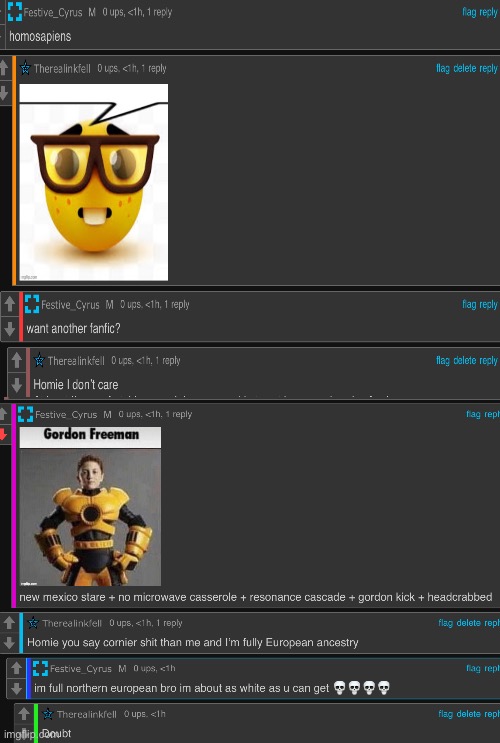The height and width of the screenshot is (743, 500).
Task: Open the Therealinkfell profile on the "fully European ancestry" comment
Action: (x=72, y=623)
